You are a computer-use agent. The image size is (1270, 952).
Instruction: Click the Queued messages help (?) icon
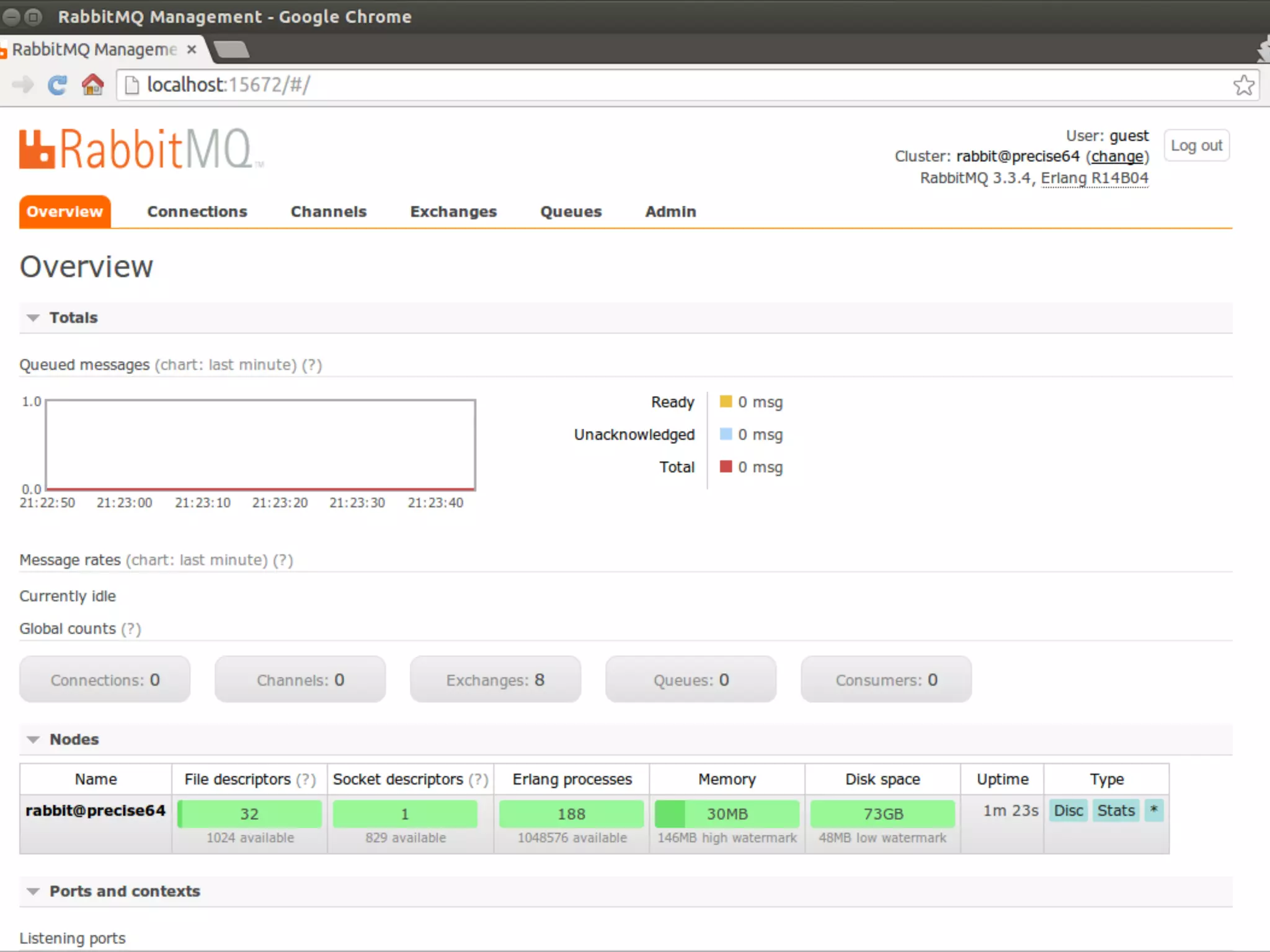pos(312,365)
